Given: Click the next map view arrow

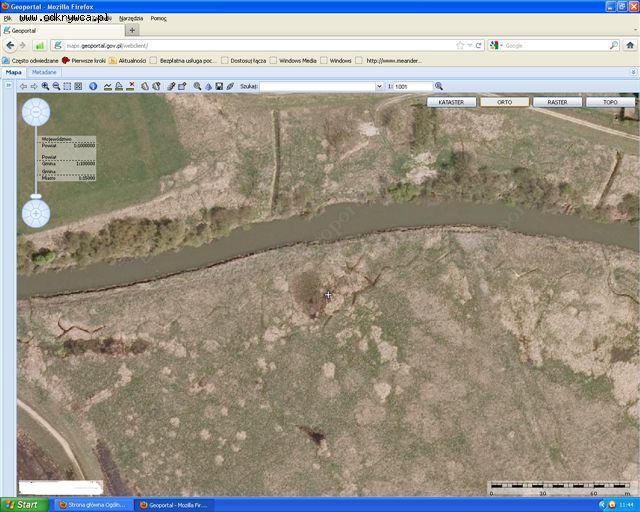Looking at the screenshot, I should pyautogui.click(x=34, y=86).
